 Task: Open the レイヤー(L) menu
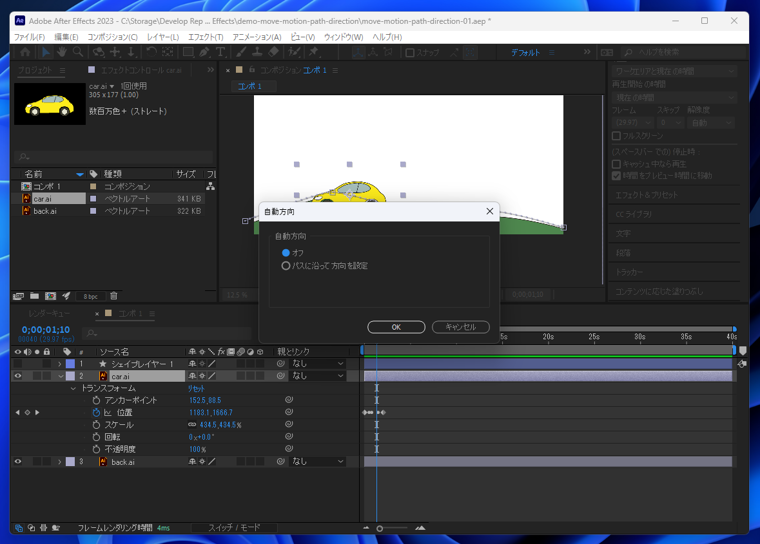point(163,37)
